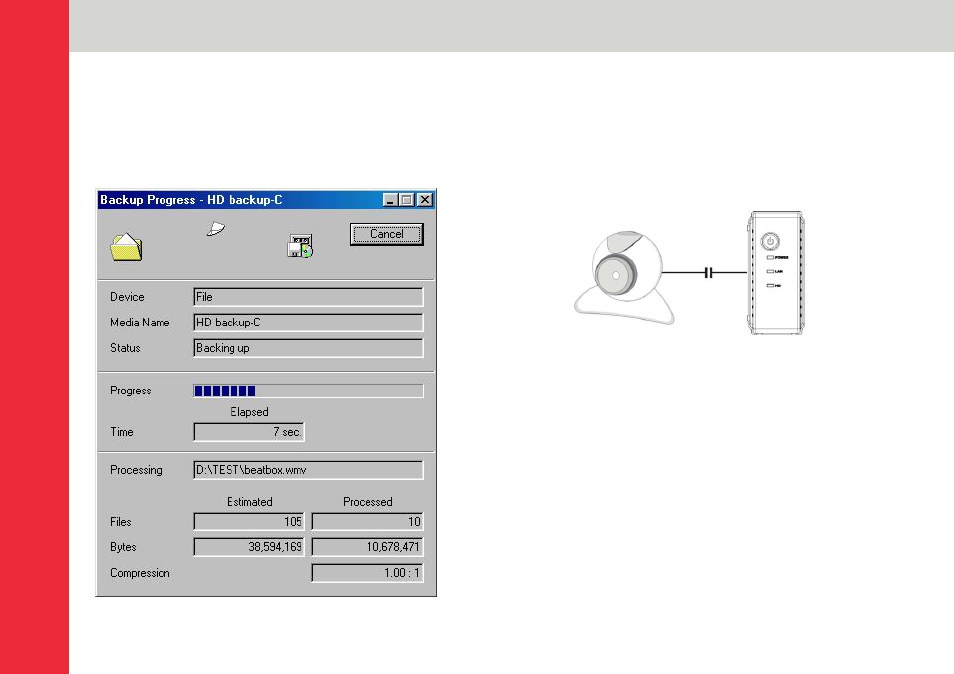Click the Status field showing Backing up
The width and height of the screenshot is (954, 674).
[308, 348]
